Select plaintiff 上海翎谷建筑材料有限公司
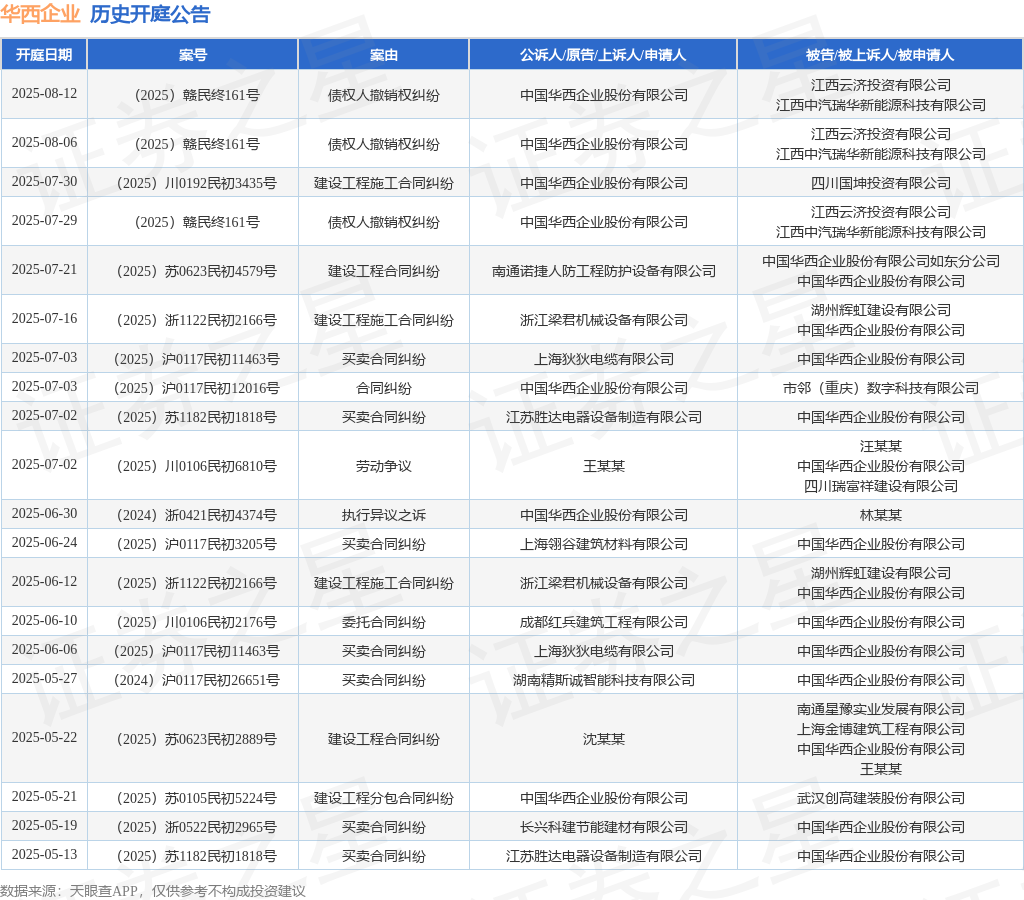 [x=603, y=545]
